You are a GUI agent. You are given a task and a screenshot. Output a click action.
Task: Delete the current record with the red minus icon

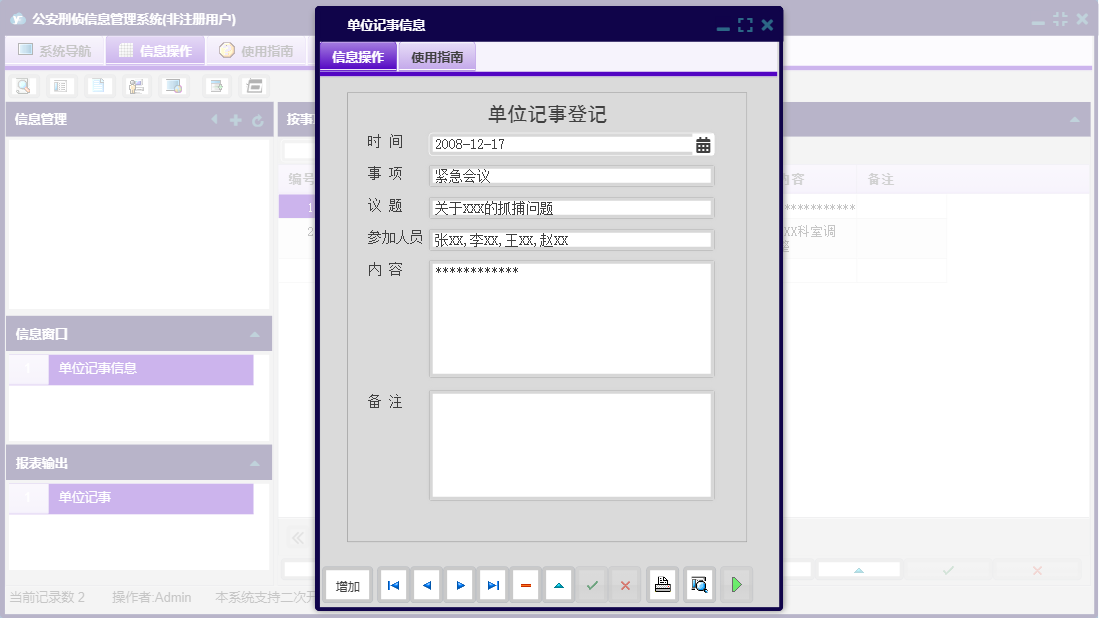click(x=526, y=585)
